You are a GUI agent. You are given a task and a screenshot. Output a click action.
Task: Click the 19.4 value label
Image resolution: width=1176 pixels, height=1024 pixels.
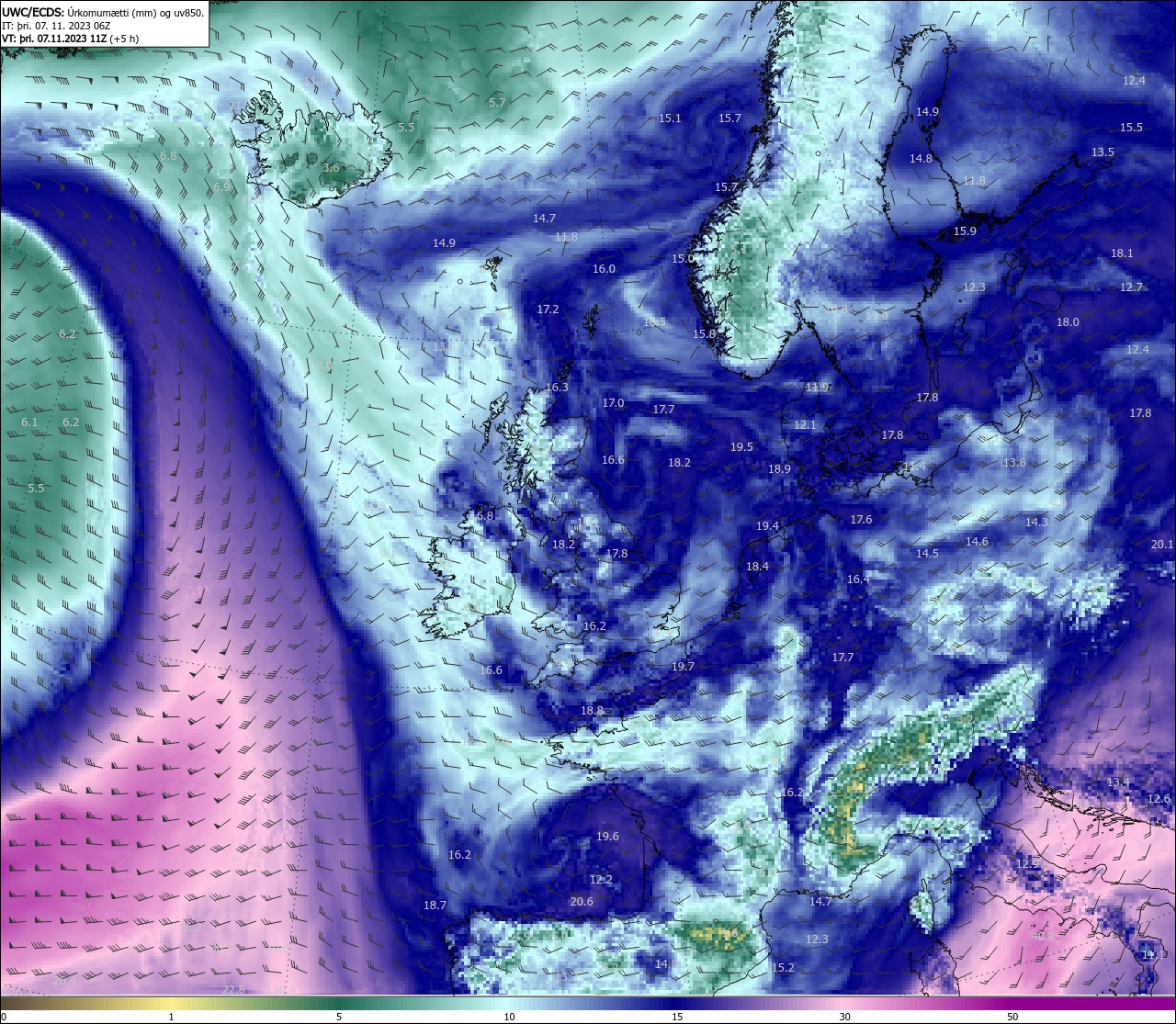point(767,526)
